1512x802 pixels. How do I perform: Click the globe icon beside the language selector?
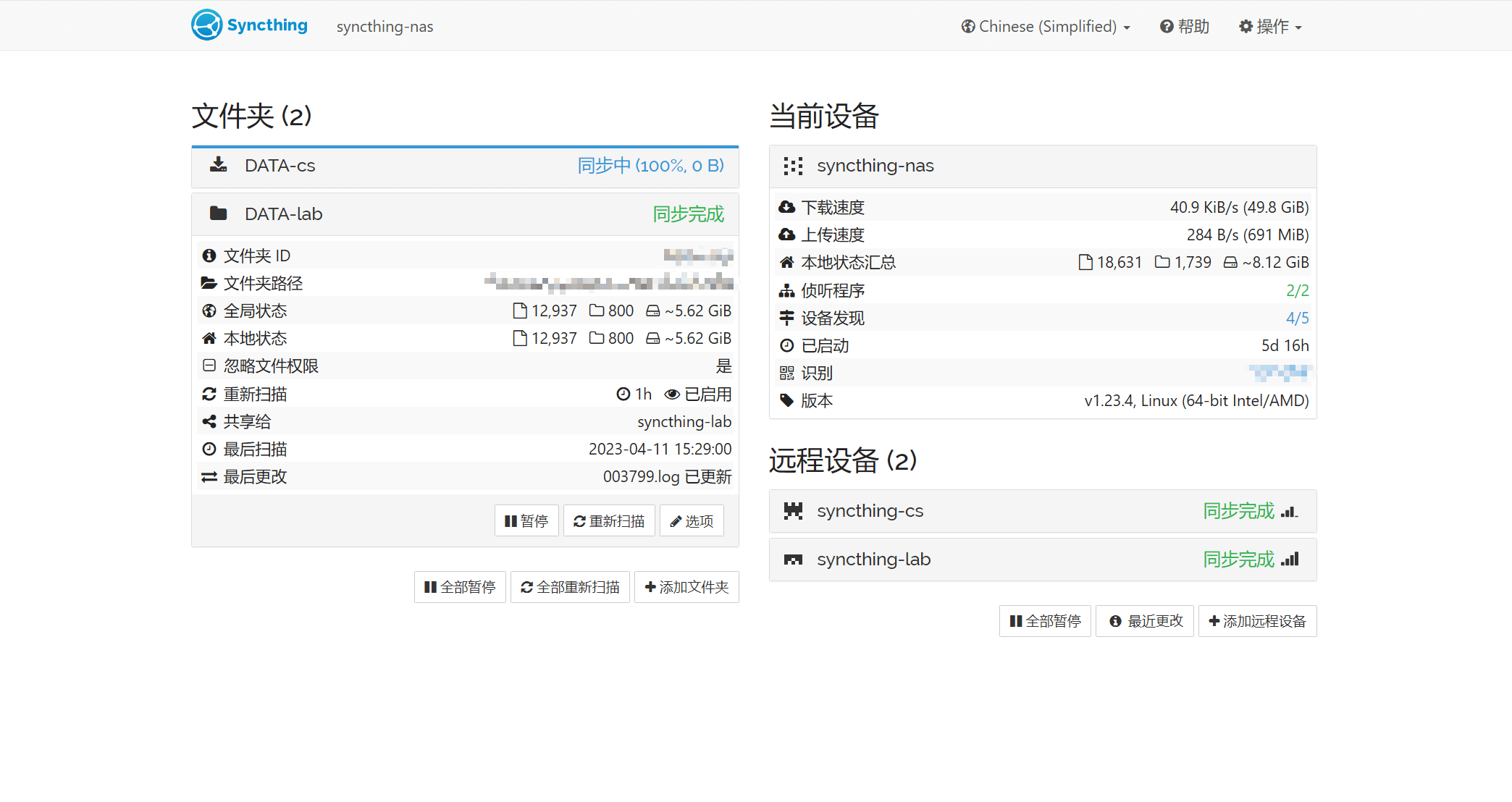tap(968, 27)
